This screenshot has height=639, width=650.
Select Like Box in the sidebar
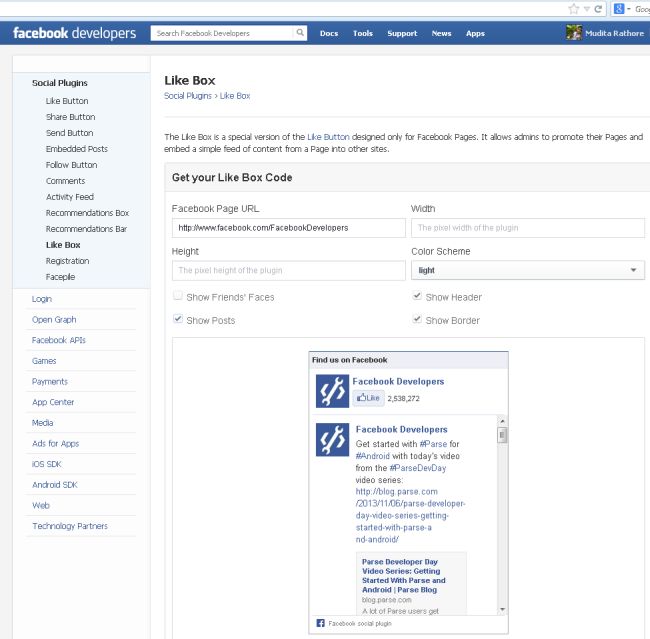[63, 245]
